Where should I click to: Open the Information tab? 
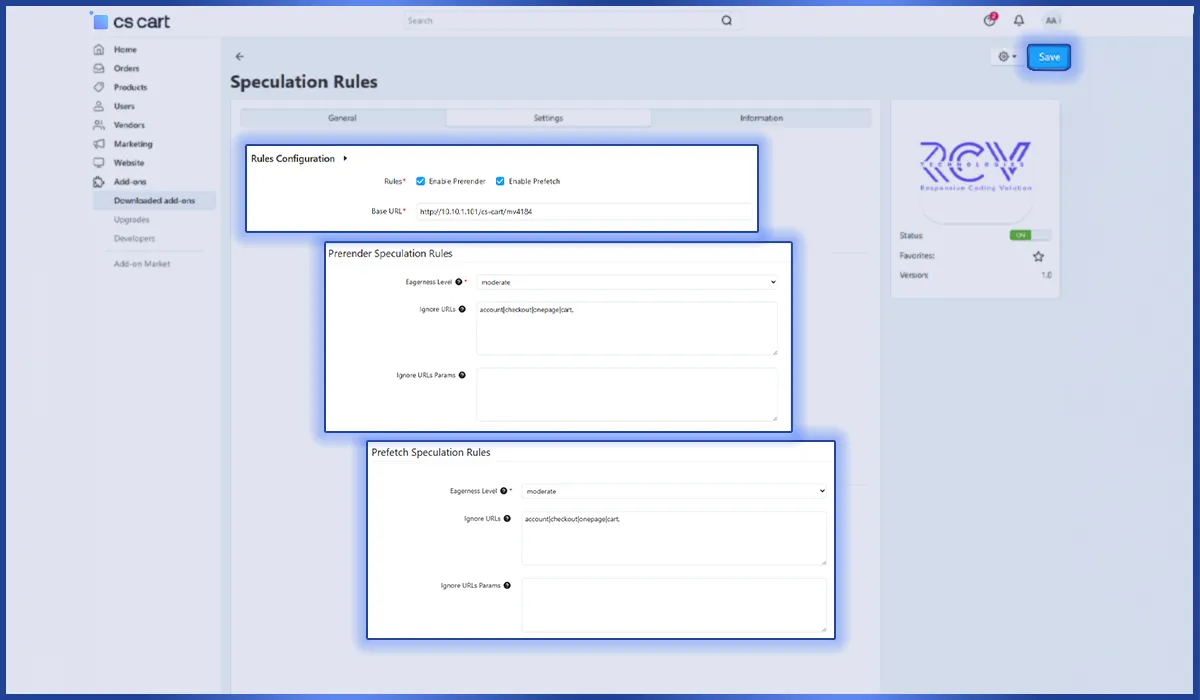click(x=761, y=118)
